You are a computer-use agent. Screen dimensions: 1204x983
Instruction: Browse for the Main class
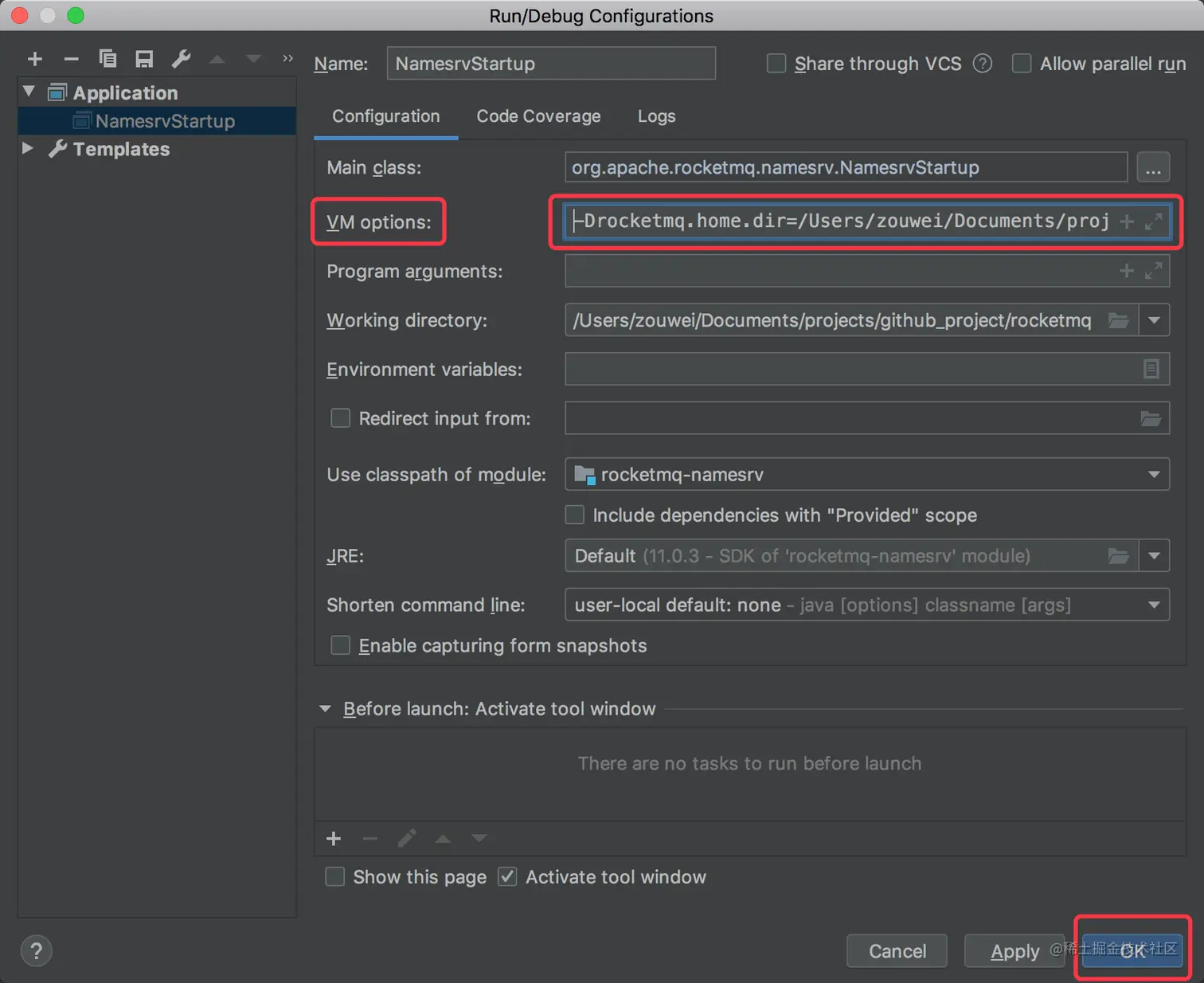point(1153,167)
